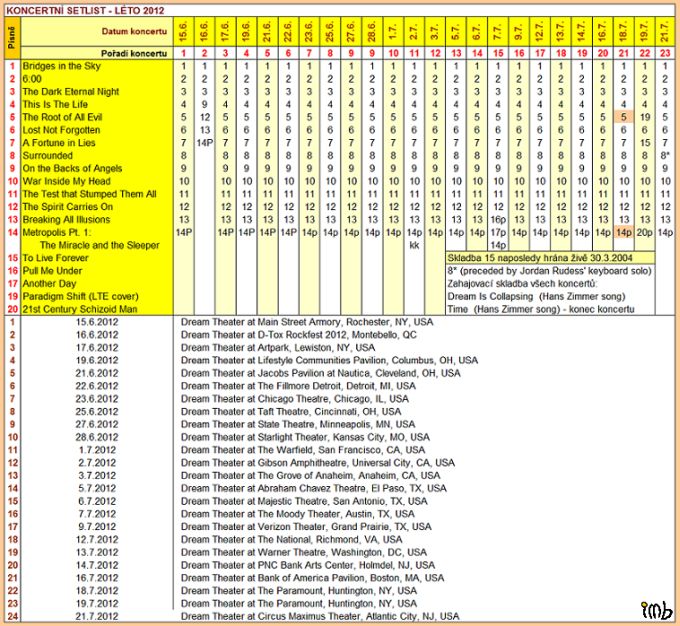Click the 'Metropolis Pt. 1:' song row label

point(61,232)
